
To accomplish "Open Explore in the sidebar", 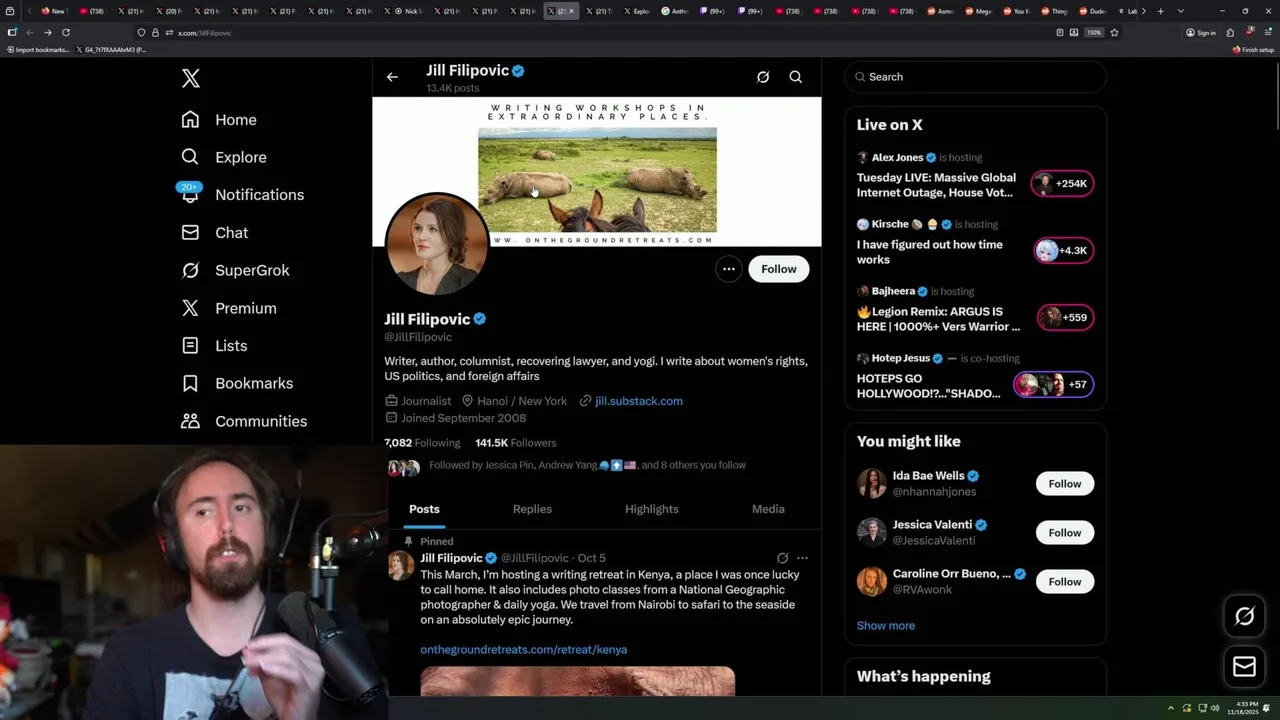I will pyautogui.click(x=224, y=157).
